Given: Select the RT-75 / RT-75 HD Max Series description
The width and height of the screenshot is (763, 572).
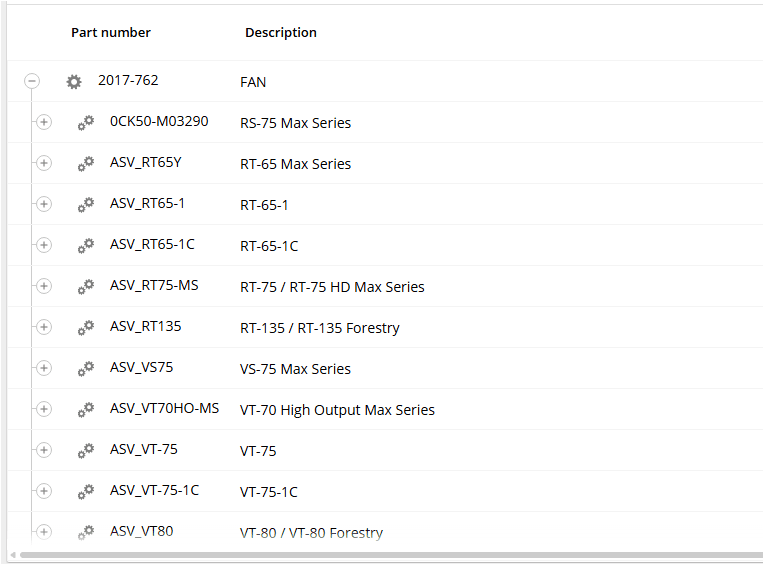Looking at the screenshot, I should pos(332,287).
